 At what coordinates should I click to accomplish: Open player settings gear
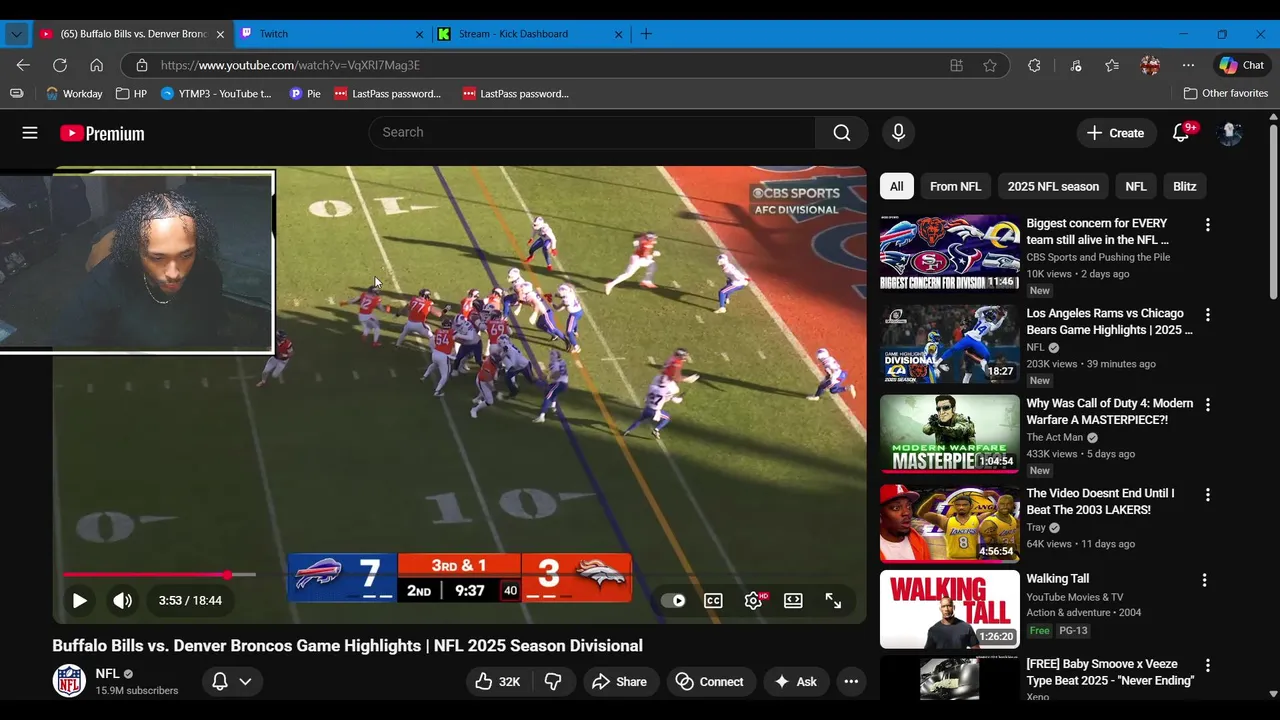[x=754, y=601]
